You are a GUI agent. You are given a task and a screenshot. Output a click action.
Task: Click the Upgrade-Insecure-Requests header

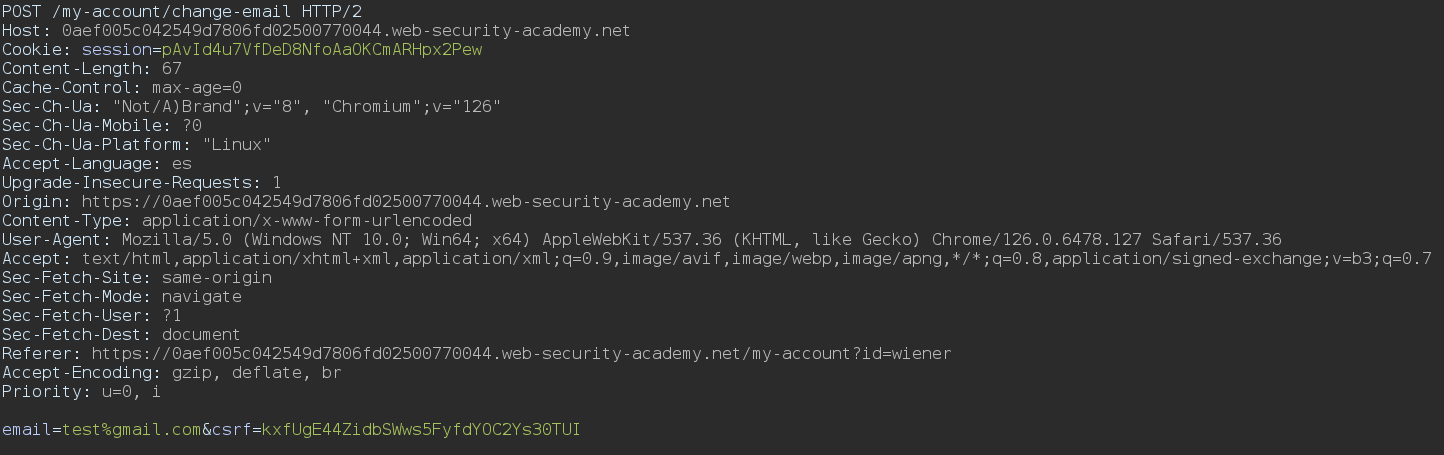142,182
